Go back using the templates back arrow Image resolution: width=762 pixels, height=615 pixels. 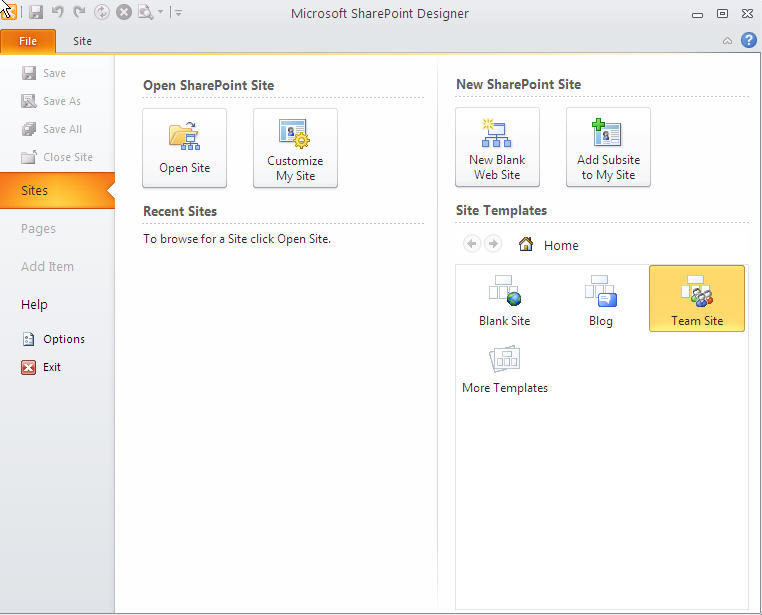[x=471, y=243]
